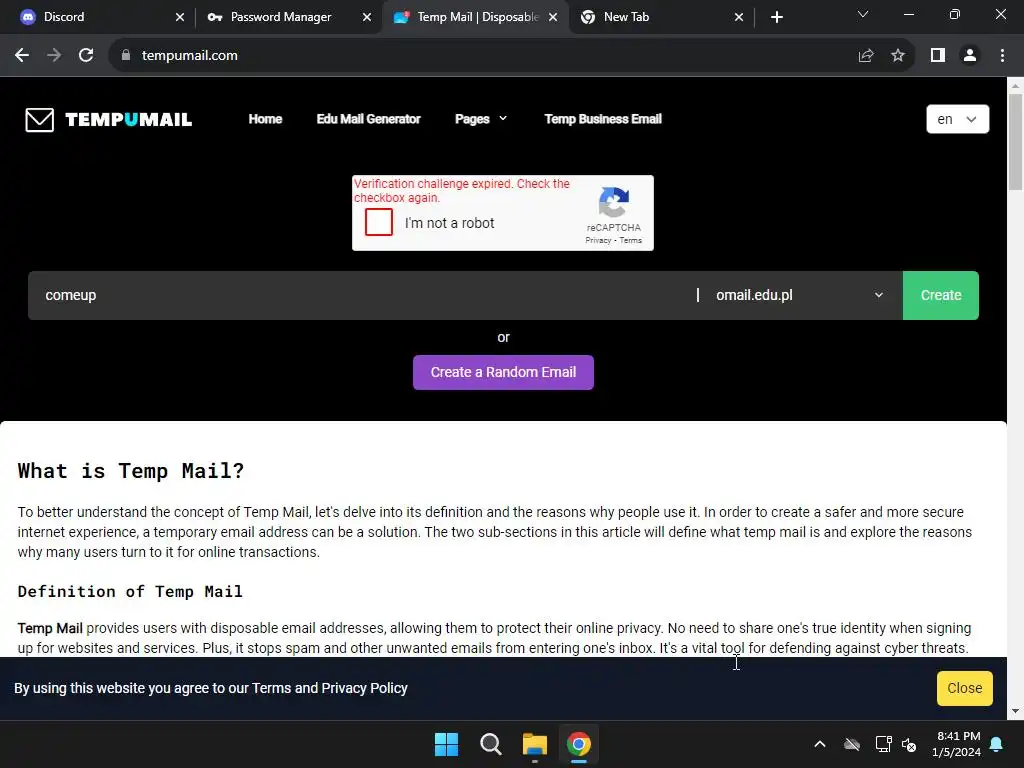Close the Discord tab
Viewport: 1024px width, 768px height.
point(180,17)
